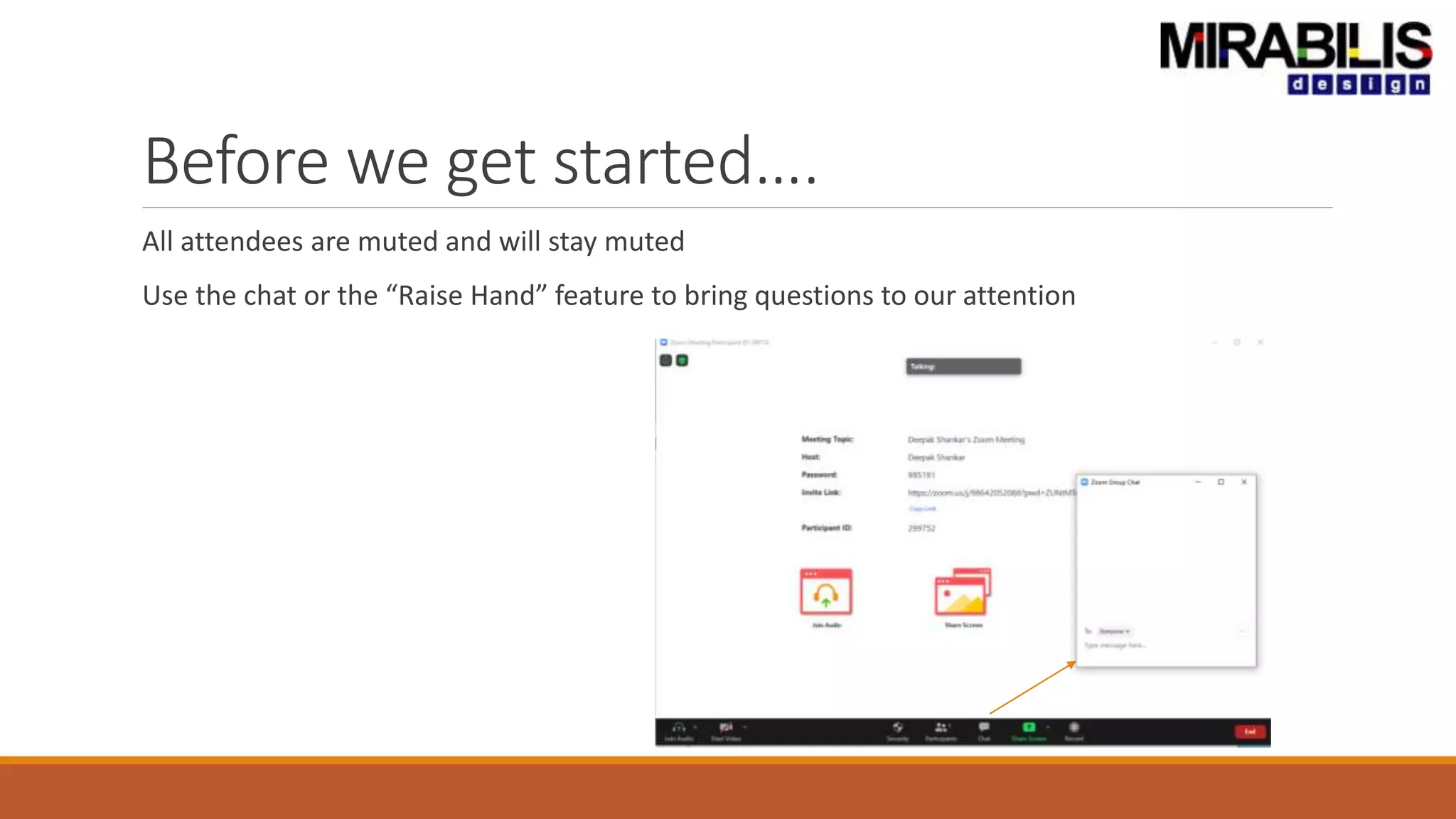This screenshot has width=1456, height=819.
Task: Expand video options arrow beside Start Video
Action: 745,727
